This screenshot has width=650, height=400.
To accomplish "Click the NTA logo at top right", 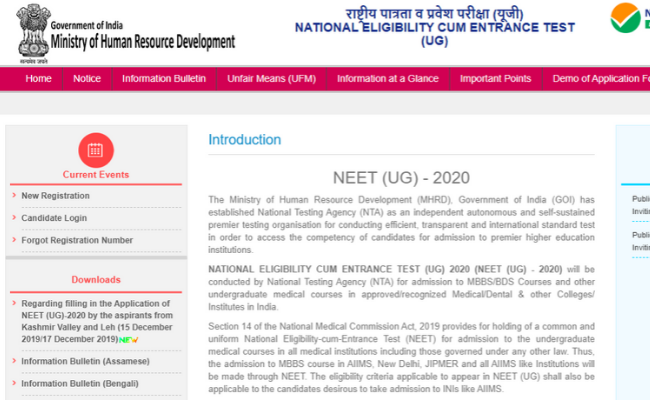I will tap(630, 20).
